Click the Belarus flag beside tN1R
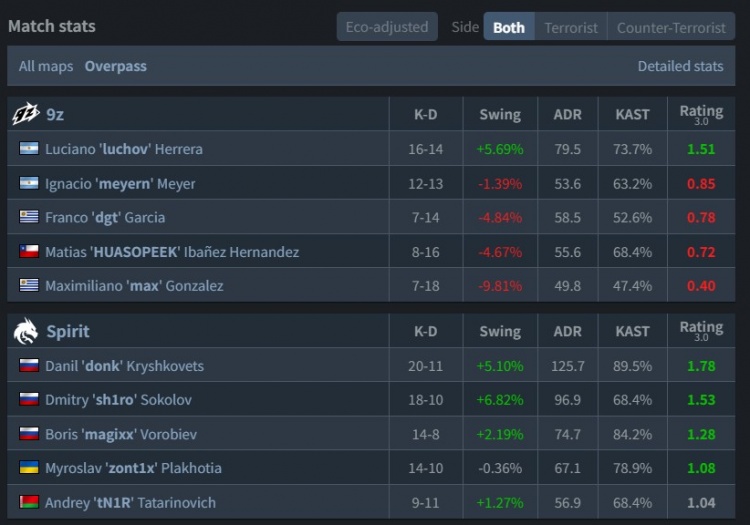This screenshot has width=750, height=525. click(x=29, y=502)
